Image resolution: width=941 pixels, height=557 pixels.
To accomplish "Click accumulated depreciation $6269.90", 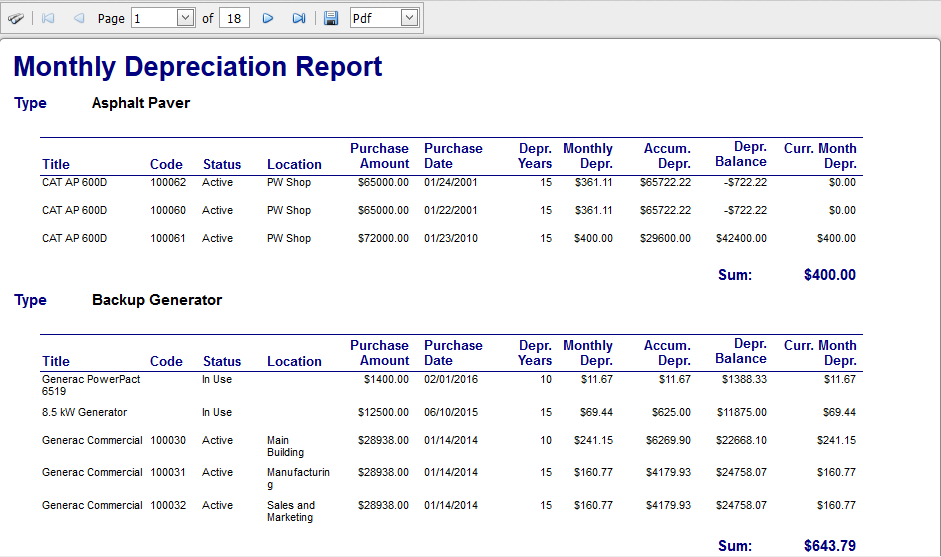I will click(x=668, y=441).
